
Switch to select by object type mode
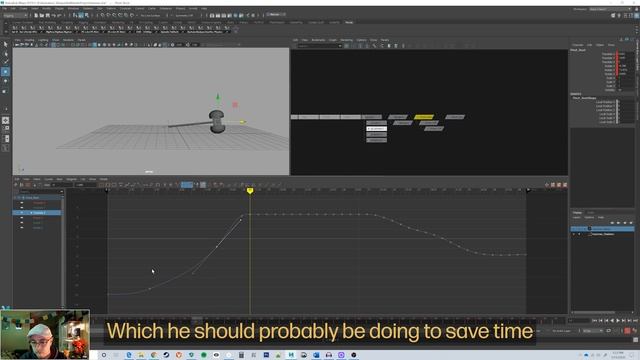tap(81, 15)
